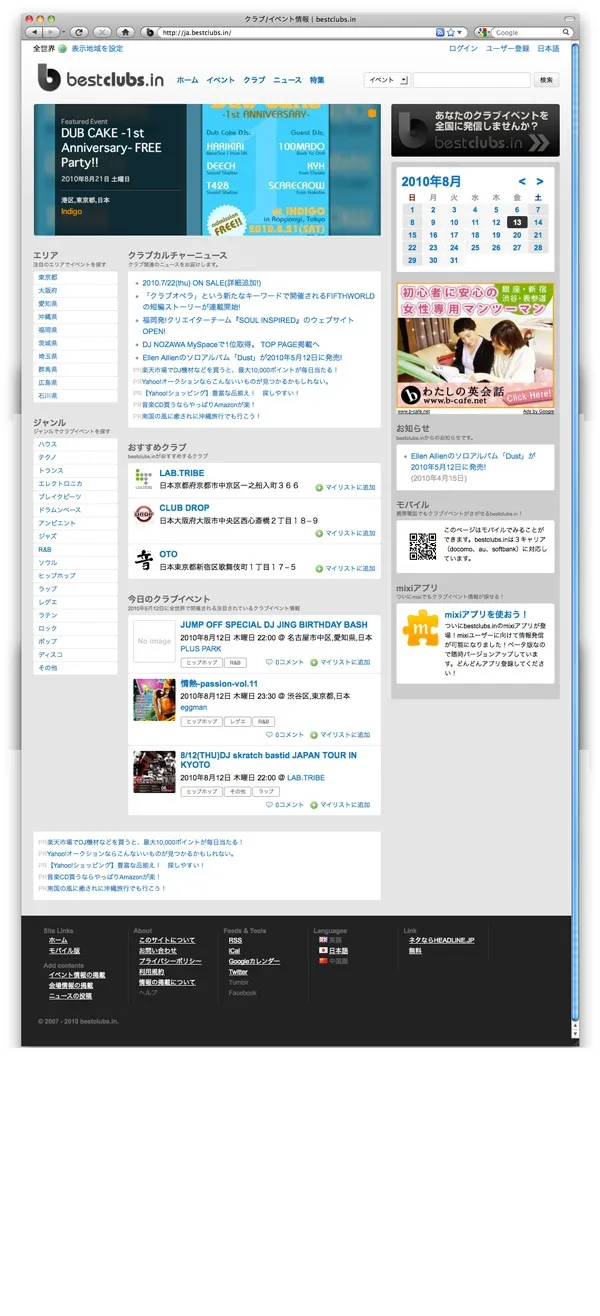Click the Google search engine icon in toolbar
The height and width of the screenshot is (1316, 600).
[481, 33]
